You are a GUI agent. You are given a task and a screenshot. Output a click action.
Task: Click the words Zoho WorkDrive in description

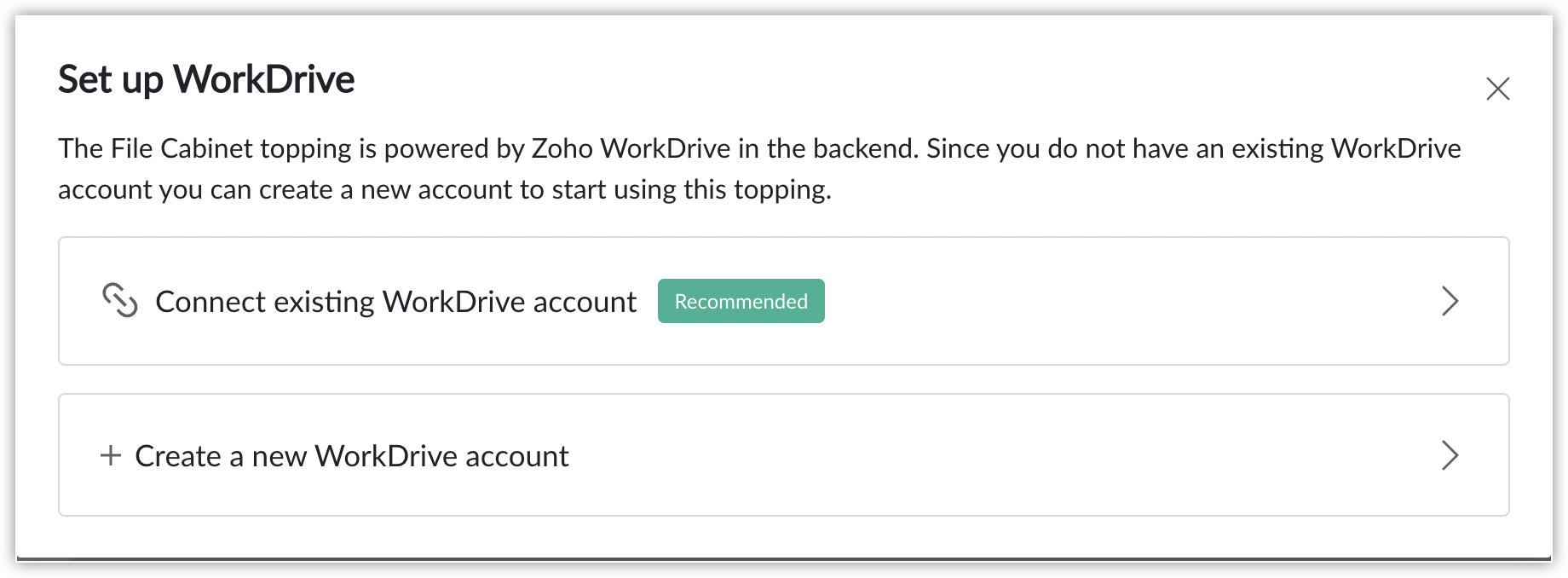[631, 148]
